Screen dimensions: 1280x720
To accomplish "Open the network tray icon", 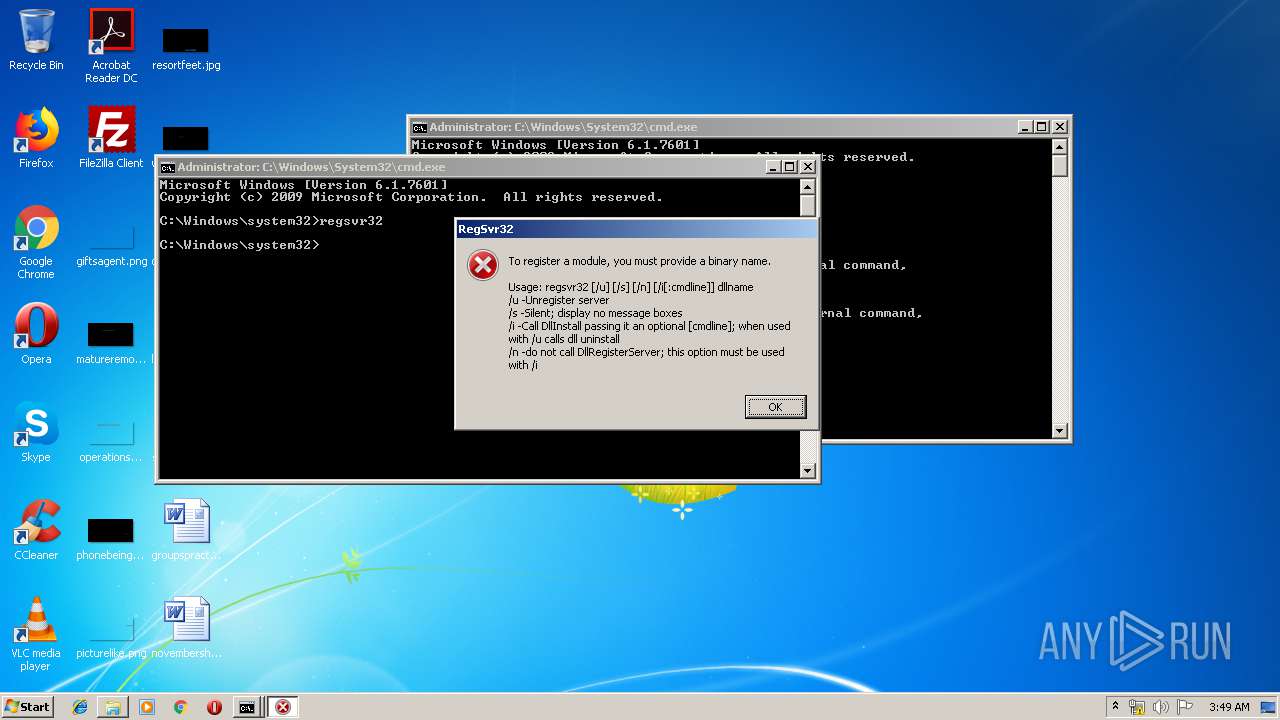I will [x=1137, y=707].
